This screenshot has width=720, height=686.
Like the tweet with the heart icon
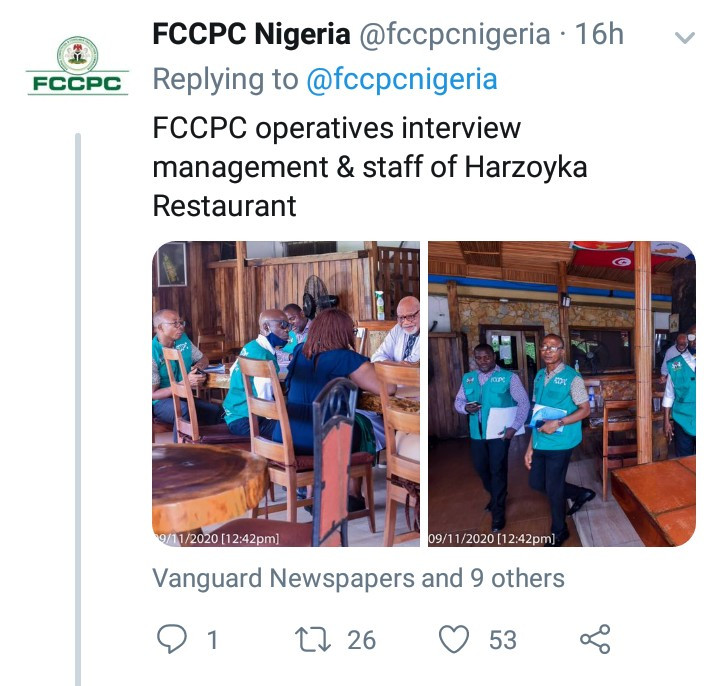[x=455, y=639]
